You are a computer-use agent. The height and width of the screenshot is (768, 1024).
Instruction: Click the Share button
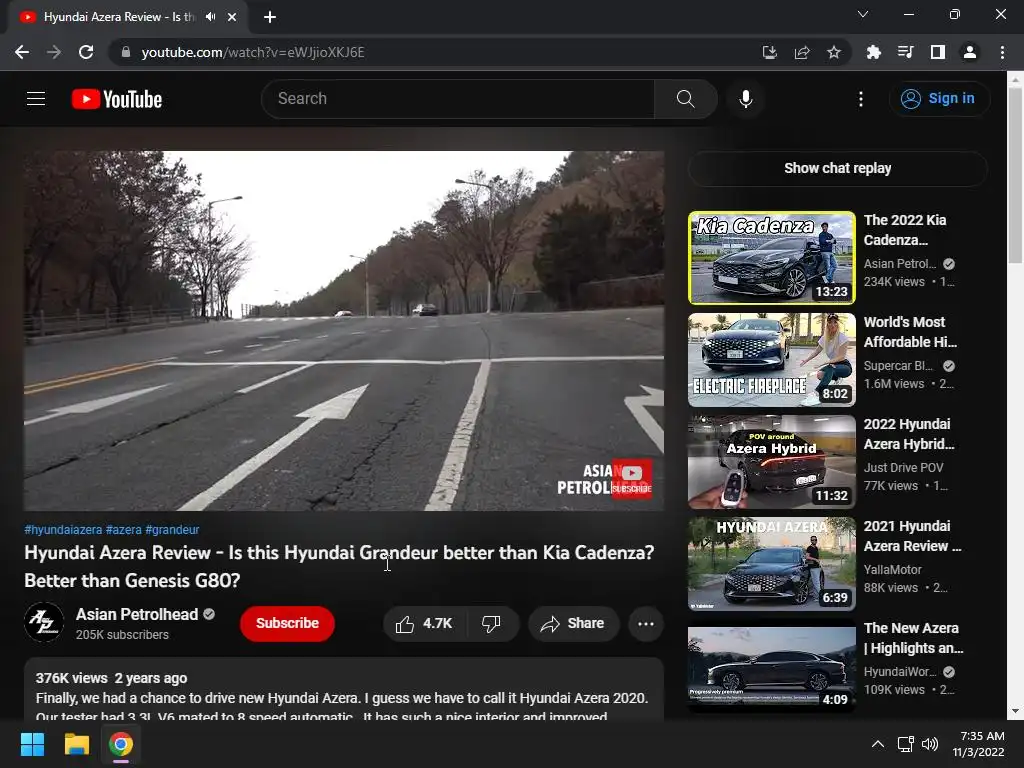click(573, 624)
